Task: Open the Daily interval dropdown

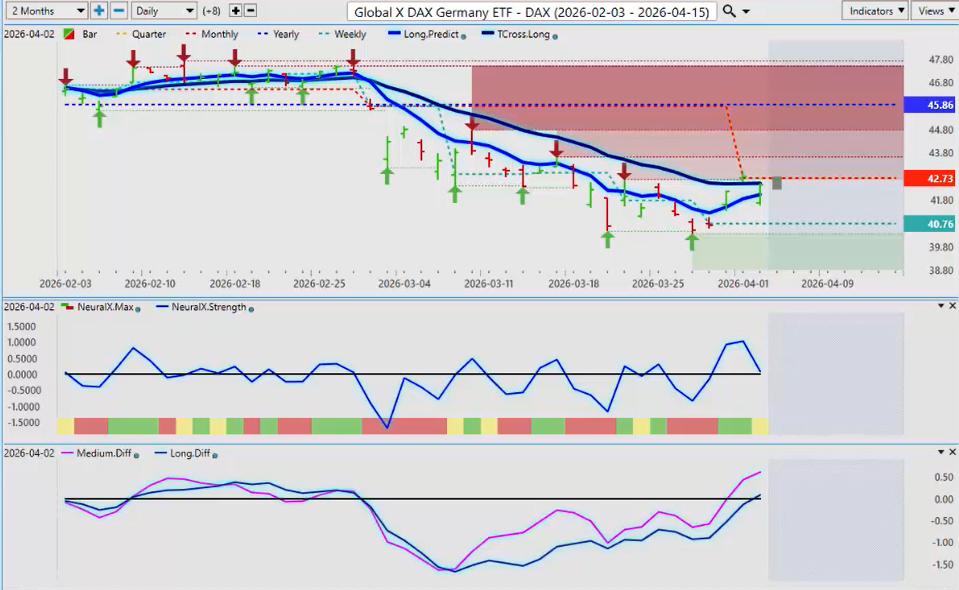Action: coord(162,10)
